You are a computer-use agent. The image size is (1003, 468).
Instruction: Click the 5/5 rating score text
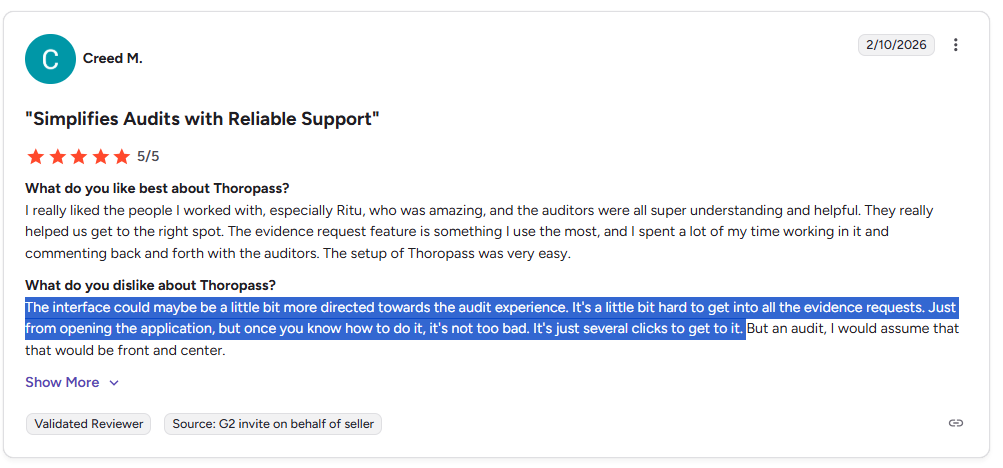tap(148, 156)
